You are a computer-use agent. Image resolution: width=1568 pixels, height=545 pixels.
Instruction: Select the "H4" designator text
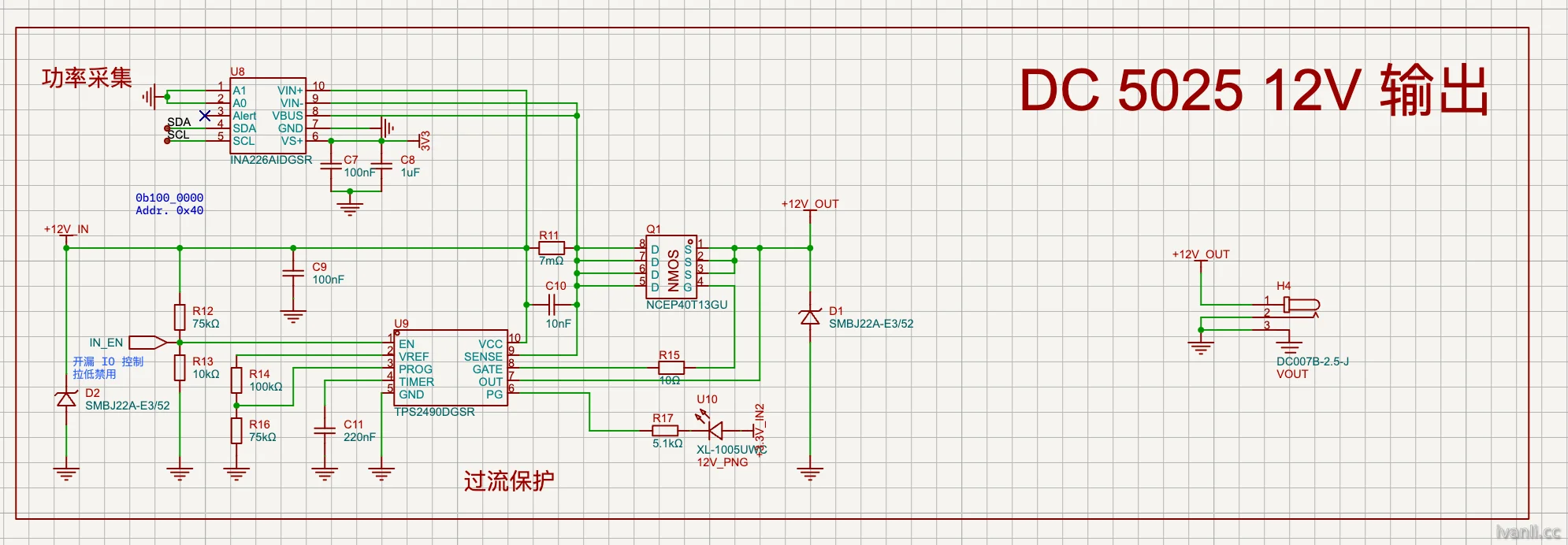pyautogui.click(x=1284, y=286)
